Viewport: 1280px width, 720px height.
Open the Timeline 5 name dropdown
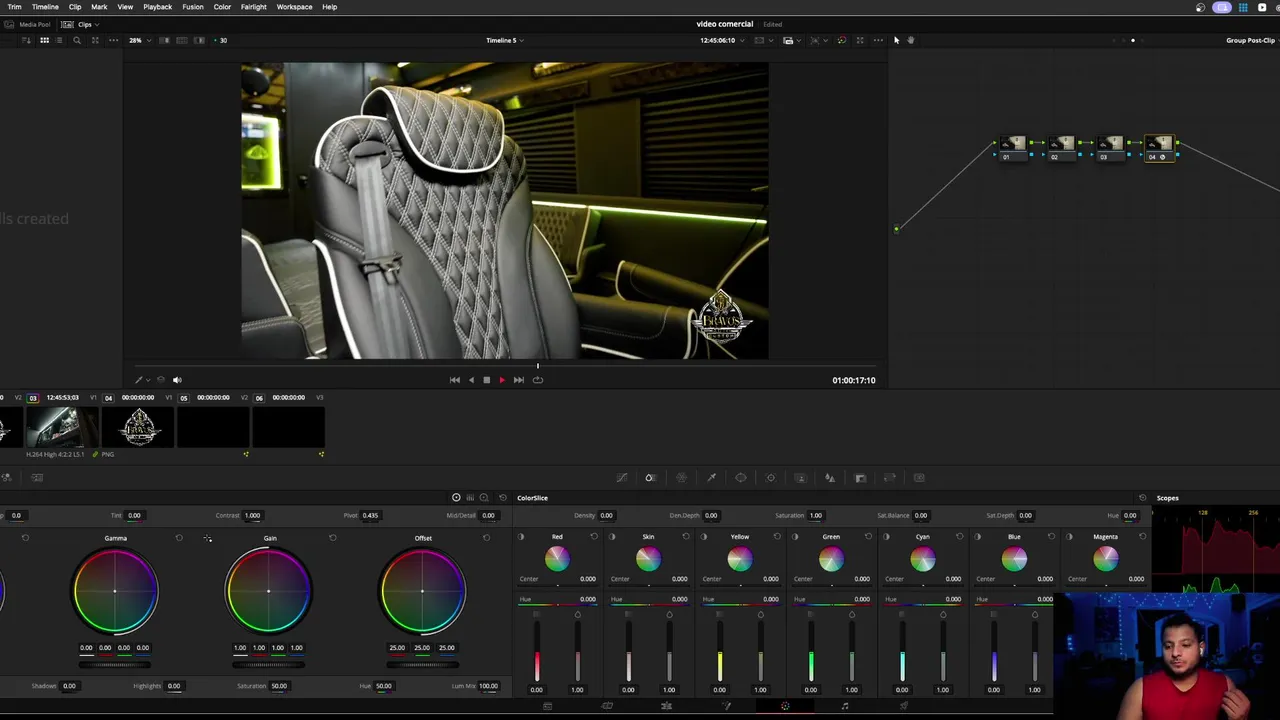[x=504, y=40]
